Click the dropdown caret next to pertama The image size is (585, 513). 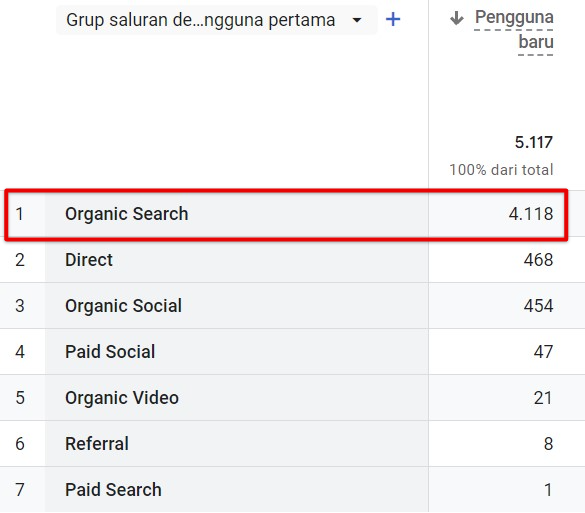pyautogui.click(x=357, y=20)
